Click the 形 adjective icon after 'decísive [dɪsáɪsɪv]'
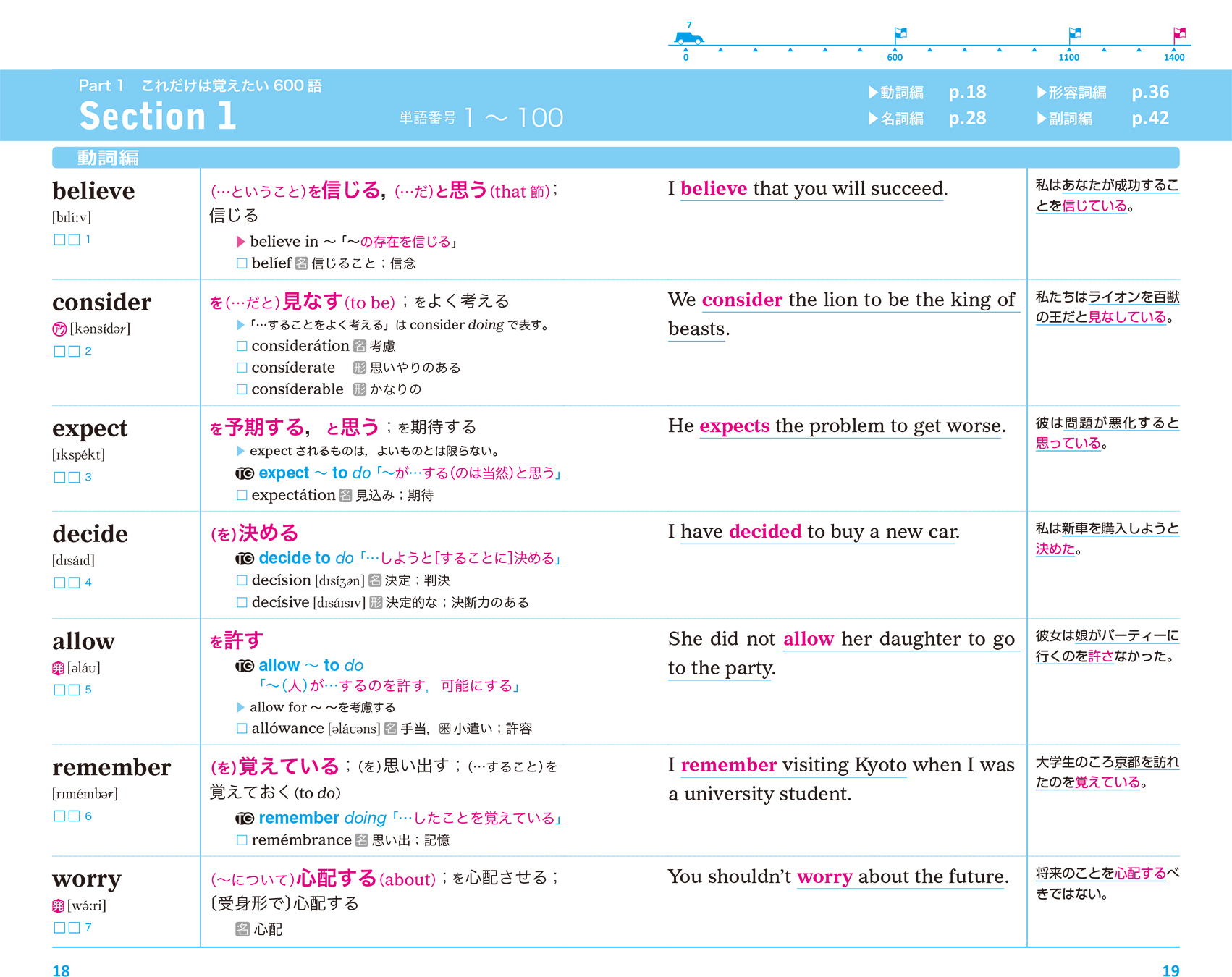The width and height of the screenshot is (1232, 977). (x=376, y=602)
